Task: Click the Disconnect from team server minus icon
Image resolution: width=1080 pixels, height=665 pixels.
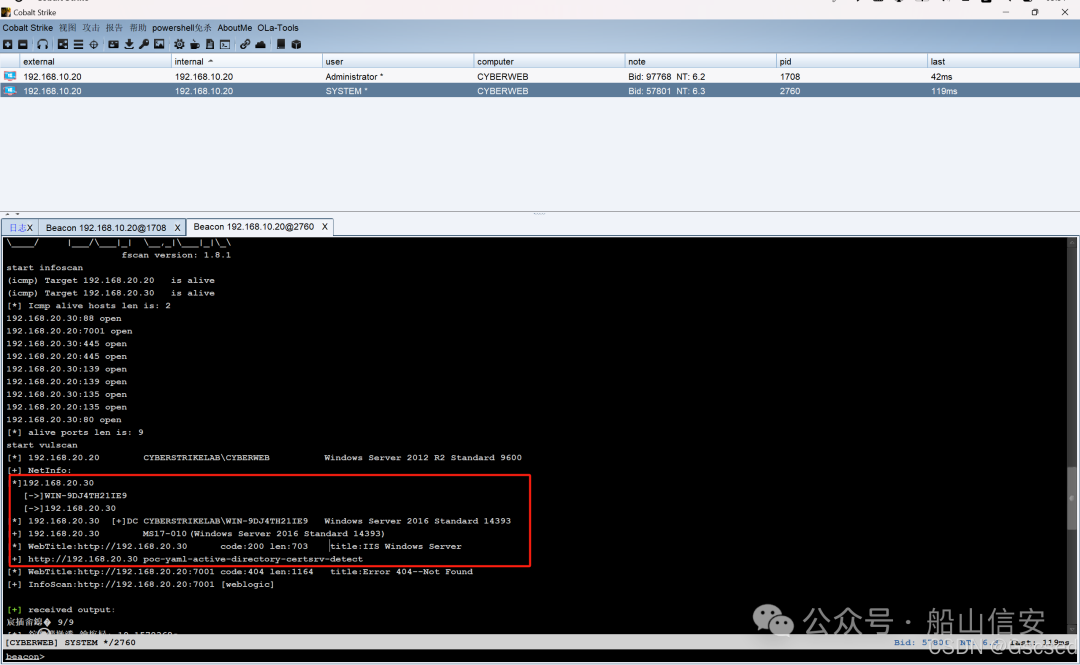Action: [x=23, y=44]
